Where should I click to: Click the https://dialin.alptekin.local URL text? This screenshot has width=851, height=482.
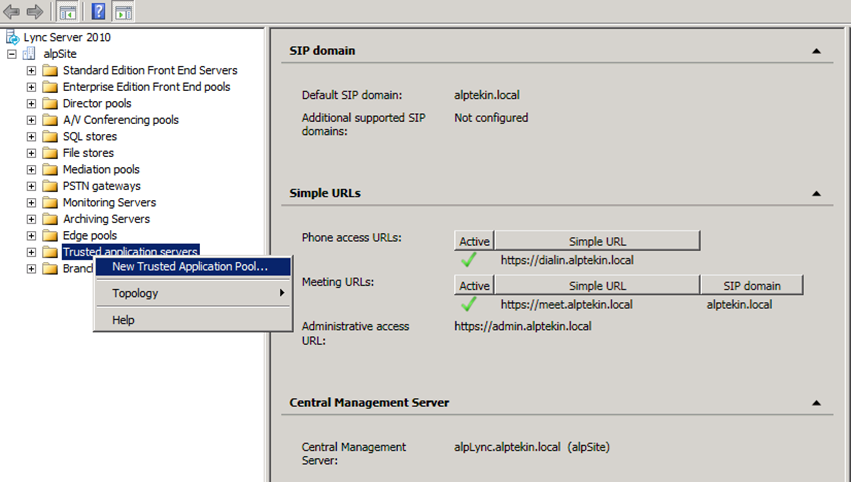[x=567, y=260]
